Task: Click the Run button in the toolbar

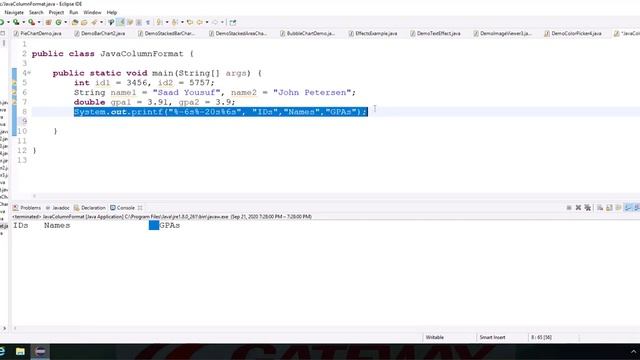Action: click(2, 22)
